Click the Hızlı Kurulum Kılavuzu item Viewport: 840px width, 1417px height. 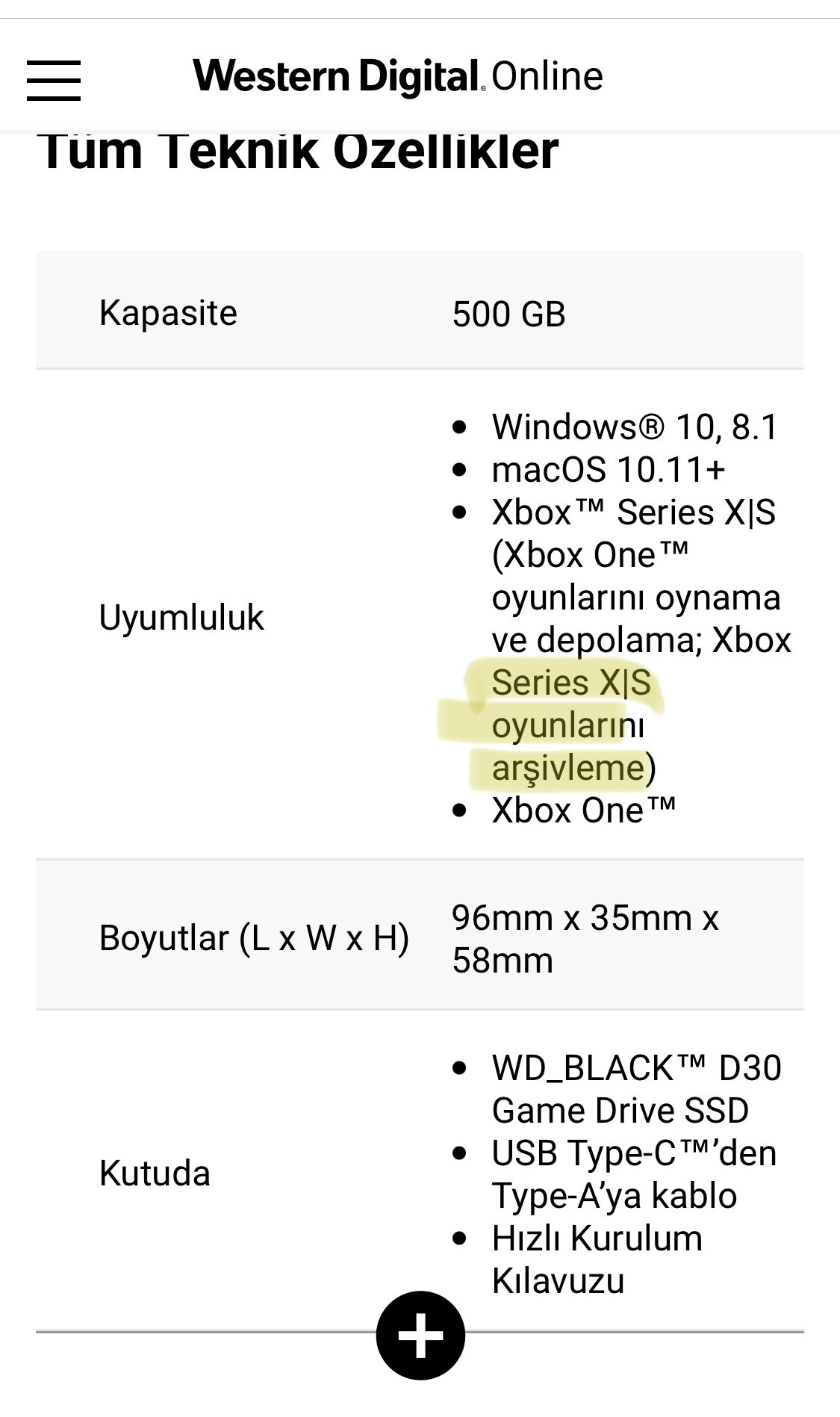(x=597, y=1260)
